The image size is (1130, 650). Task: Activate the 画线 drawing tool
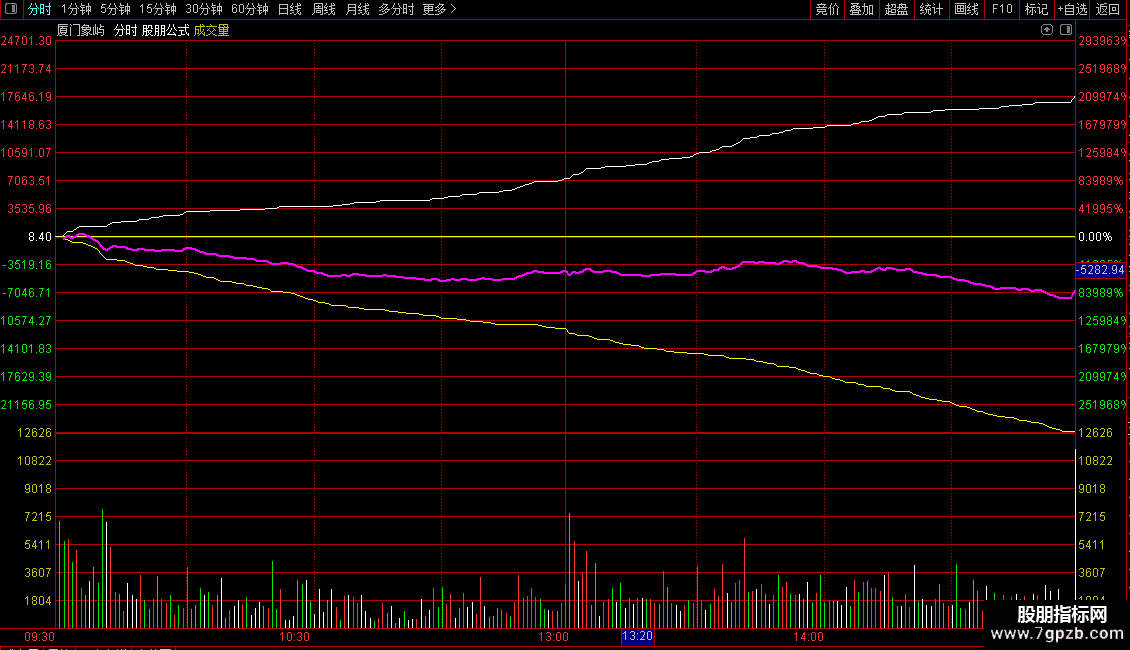[x=966, y=9]
